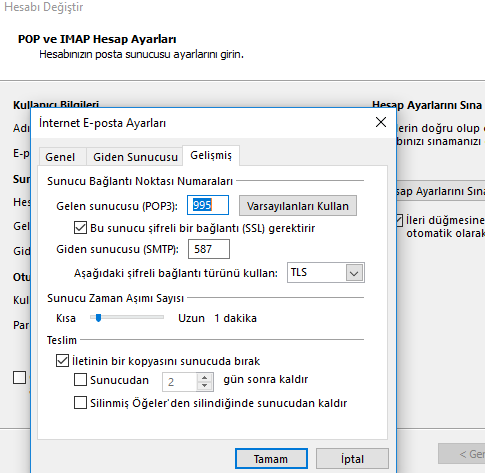Enable Silinmiş Öğeler'den silindiğinde sunucudan kaldır
Image resolution: width=485 pixels, height=473 pixels.
(x=80, y=403)
